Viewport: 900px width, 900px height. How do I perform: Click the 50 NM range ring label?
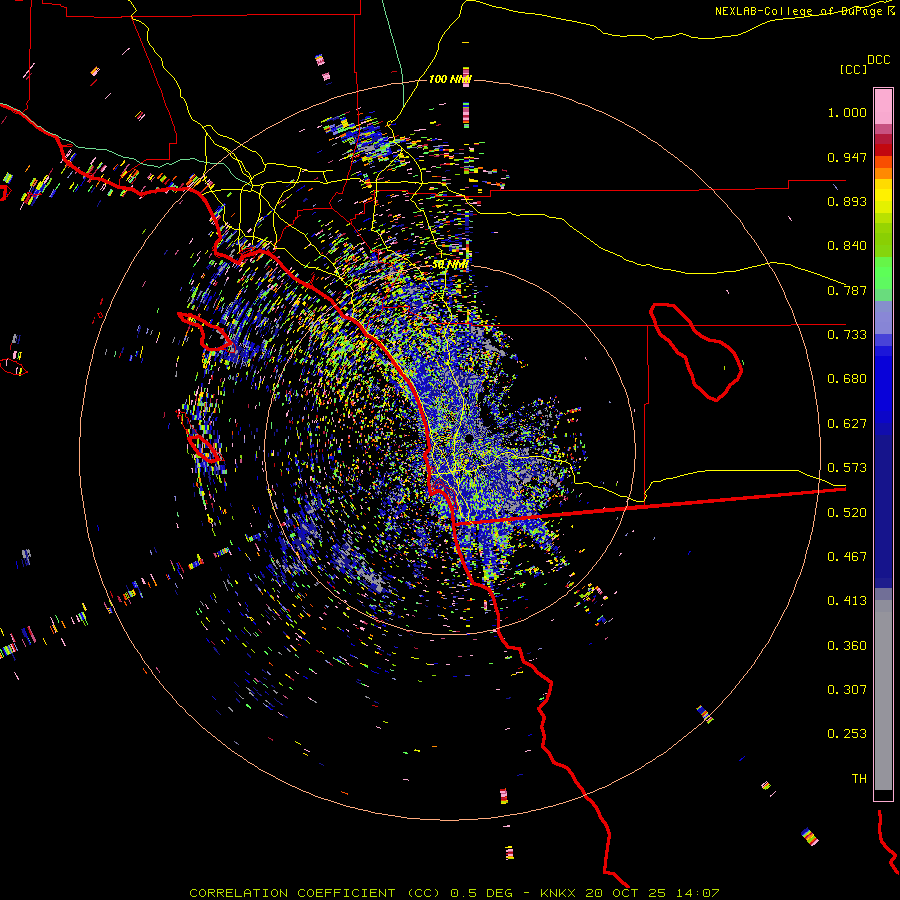[450, 265]
